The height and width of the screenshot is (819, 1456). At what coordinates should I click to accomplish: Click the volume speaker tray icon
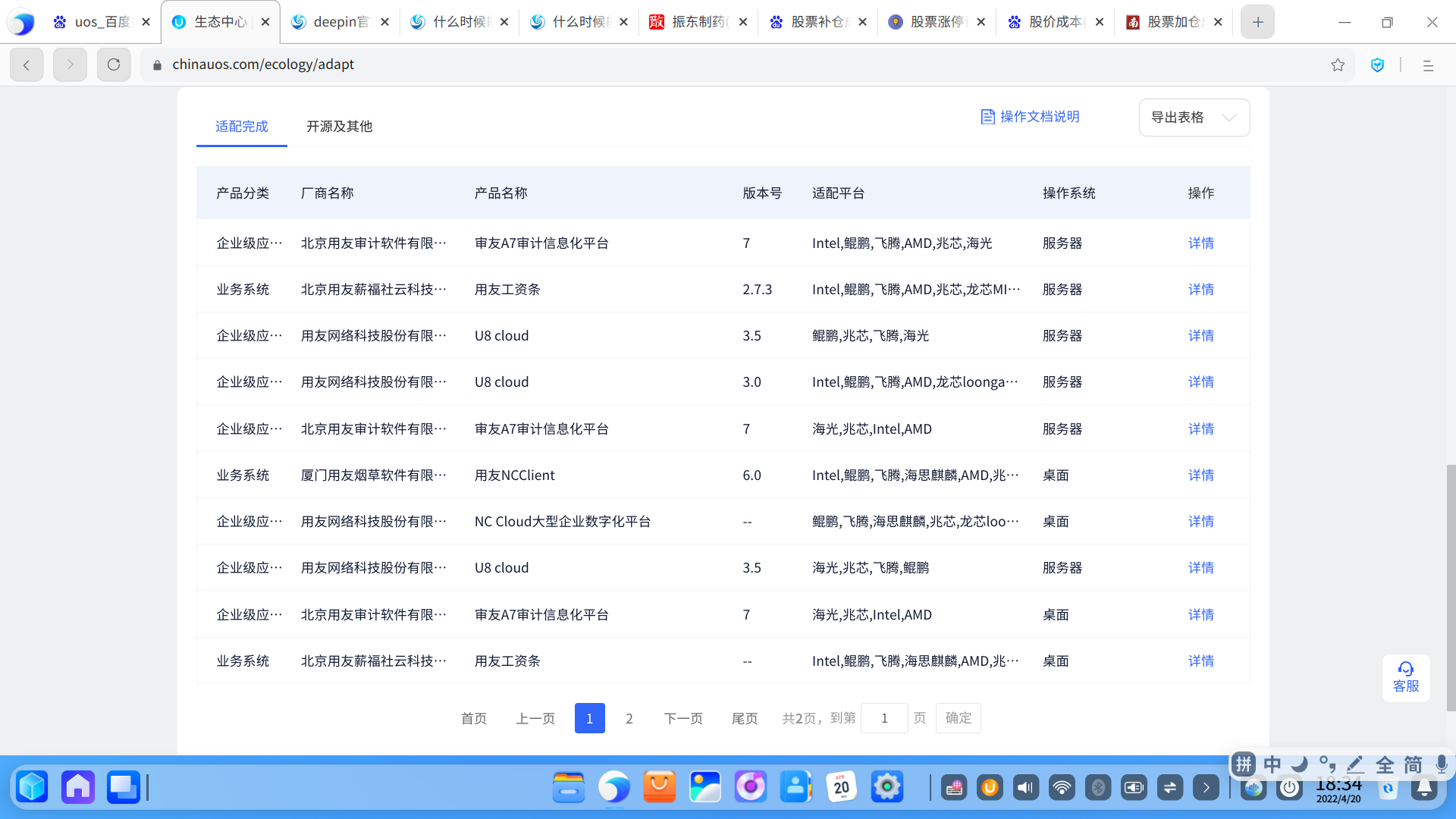tap(1025, 788)
